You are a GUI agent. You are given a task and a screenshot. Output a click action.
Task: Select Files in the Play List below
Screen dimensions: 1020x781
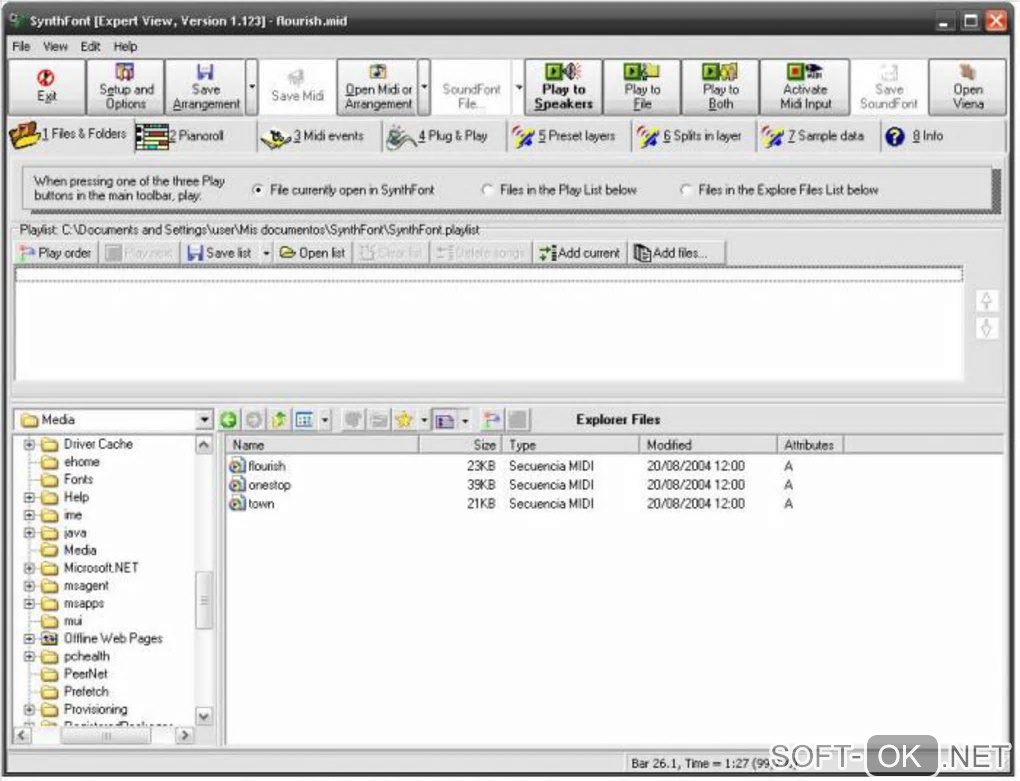pyautogui.click(x=487, y=190)
